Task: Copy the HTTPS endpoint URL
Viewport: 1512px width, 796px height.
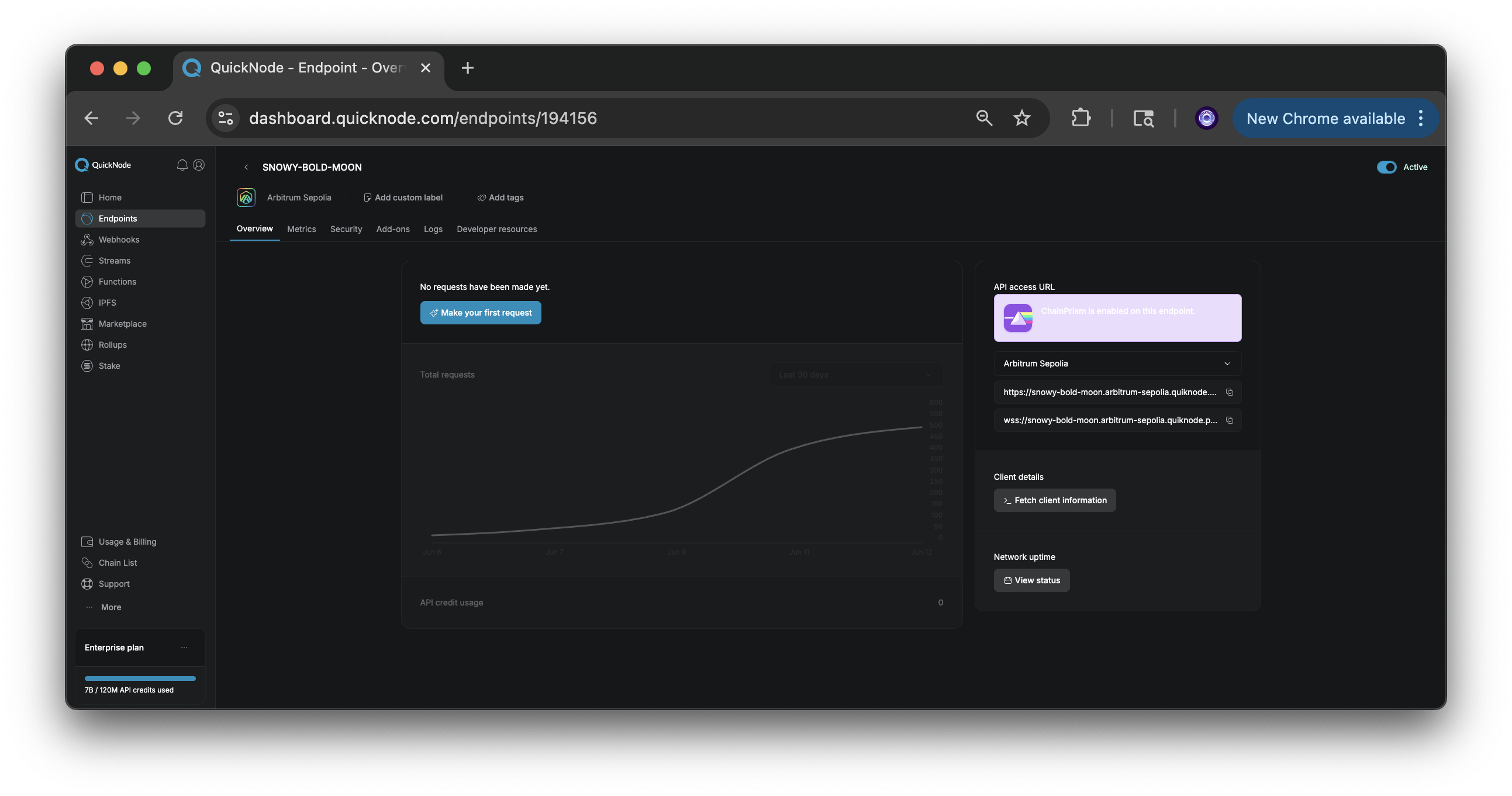Action: tap(1230, 392)
